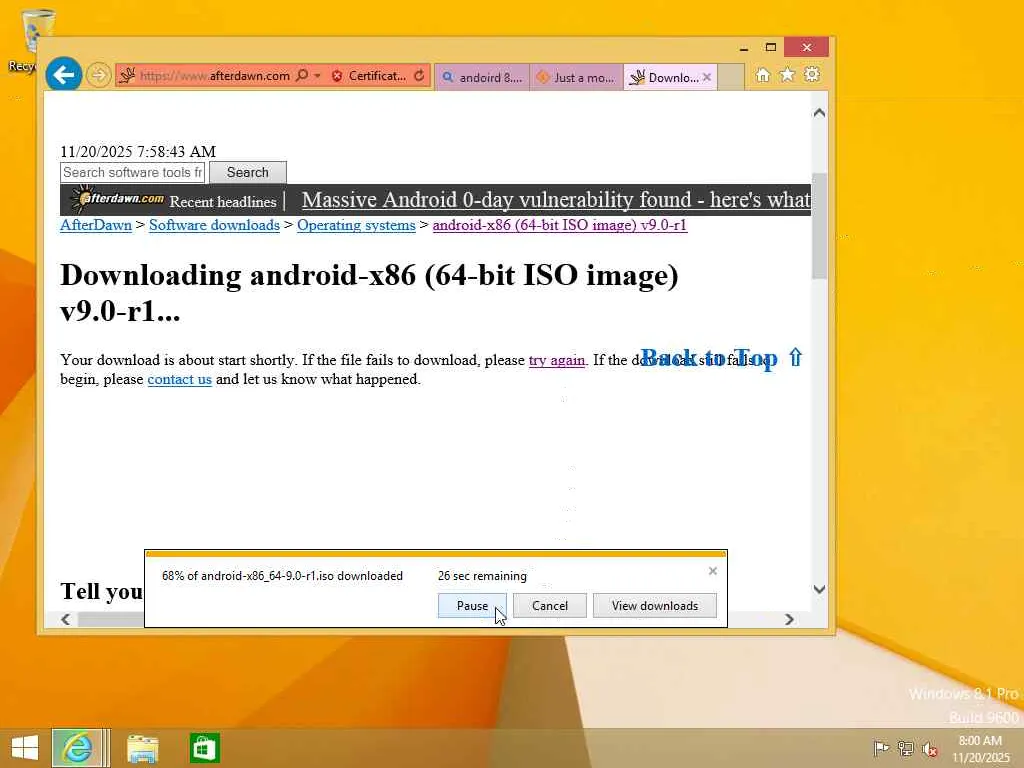Go to the Home page icon
Screen dimensions: 1024x768
pos(763,75)
